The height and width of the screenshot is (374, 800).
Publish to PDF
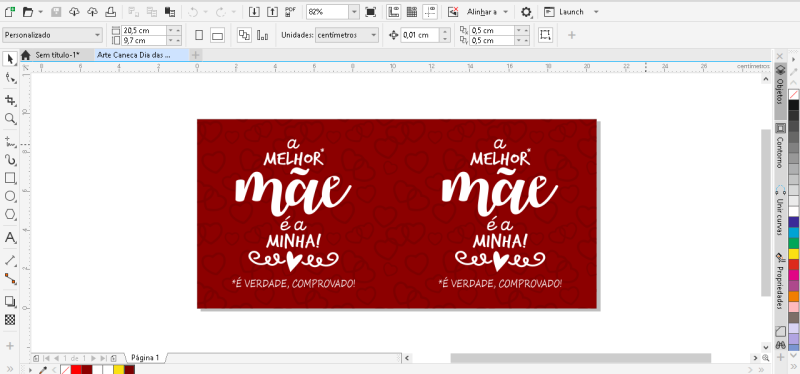tap(291, 11)
